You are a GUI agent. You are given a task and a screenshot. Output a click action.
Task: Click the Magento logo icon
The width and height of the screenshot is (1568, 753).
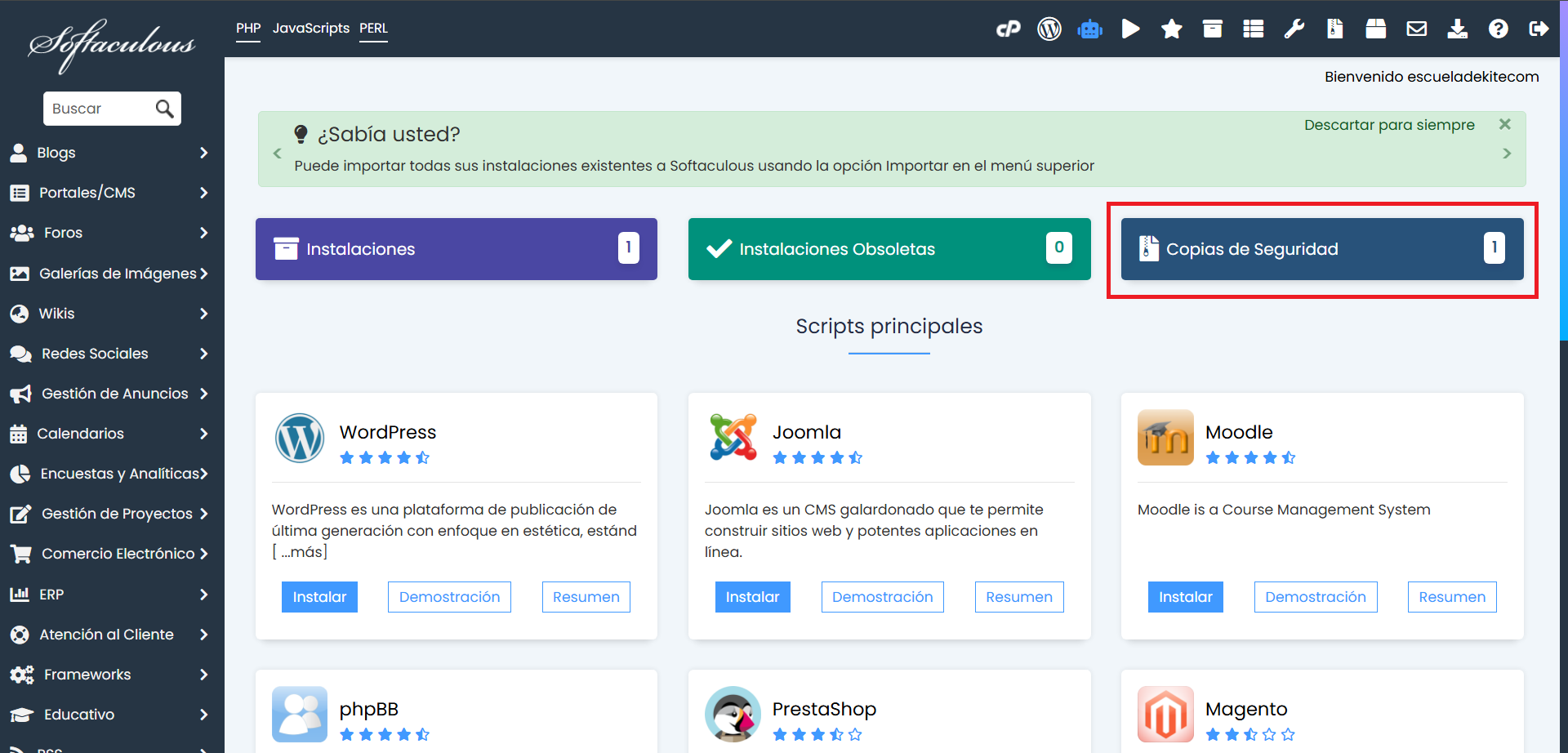(1165, 714)
